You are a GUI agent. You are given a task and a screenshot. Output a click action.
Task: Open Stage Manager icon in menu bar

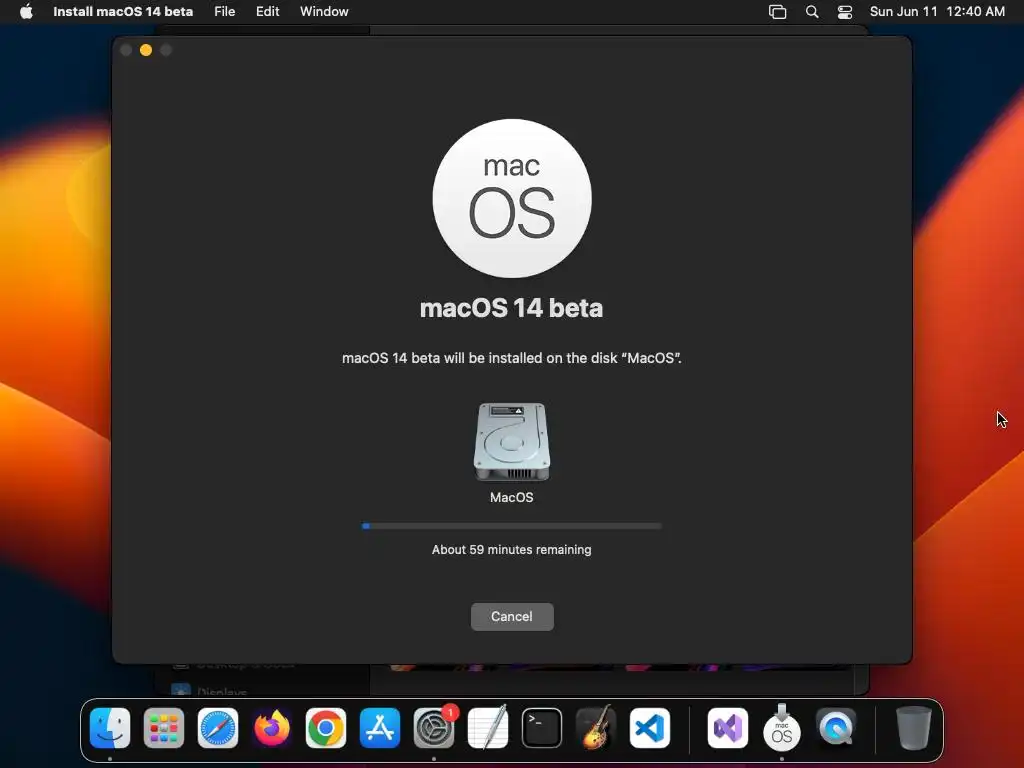pos(777,12)
